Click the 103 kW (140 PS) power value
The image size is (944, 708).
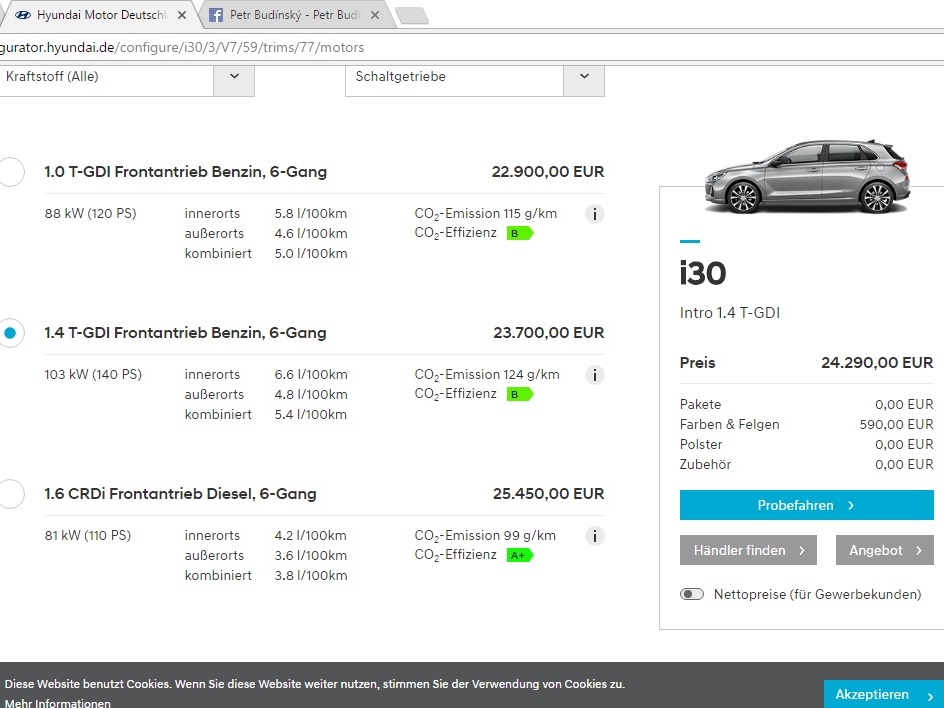pos(93,374)
